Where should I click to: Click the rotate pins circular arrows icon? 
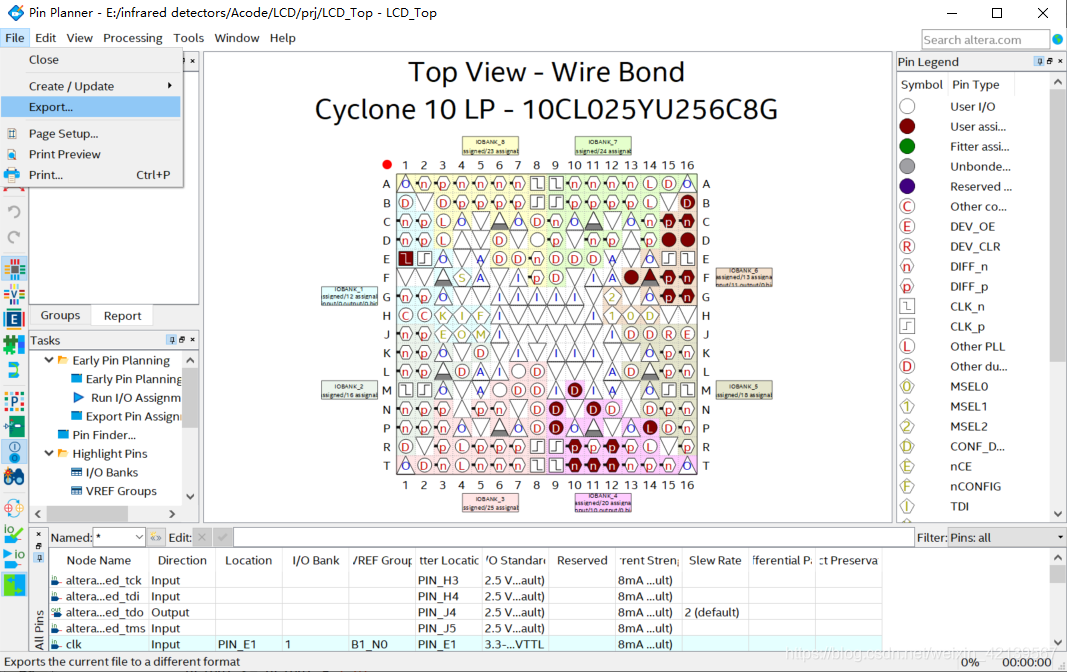pos(14,507)
